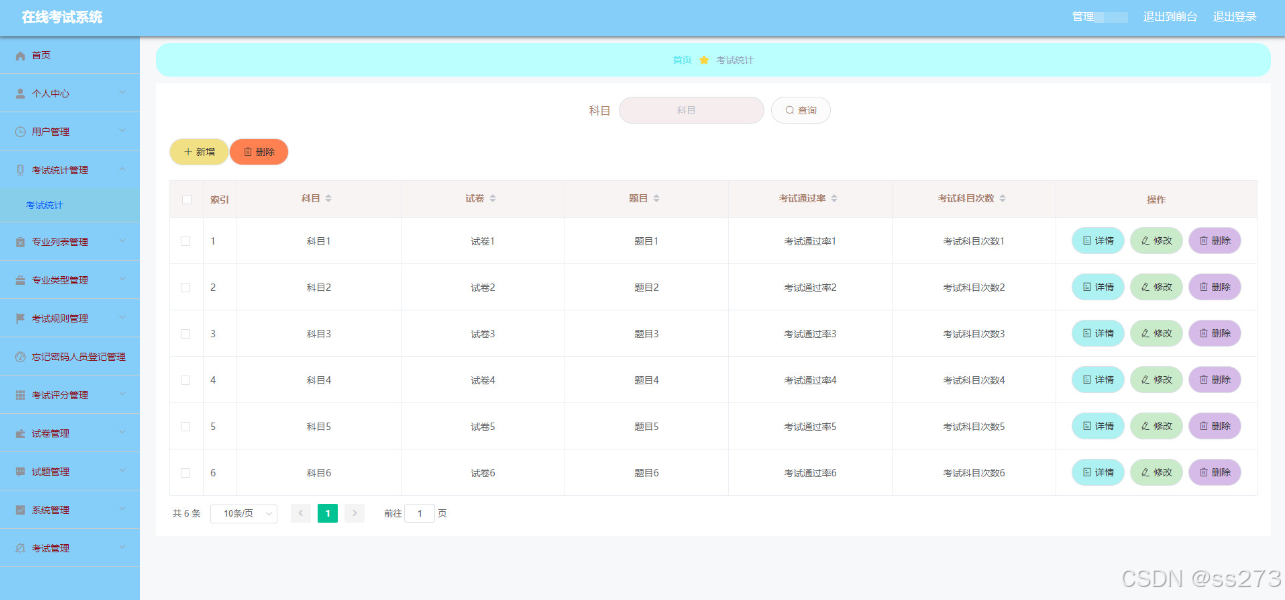Click the grid icon beside 考试评分管理
Viewport: 1285px width, 600px height.
20,395
